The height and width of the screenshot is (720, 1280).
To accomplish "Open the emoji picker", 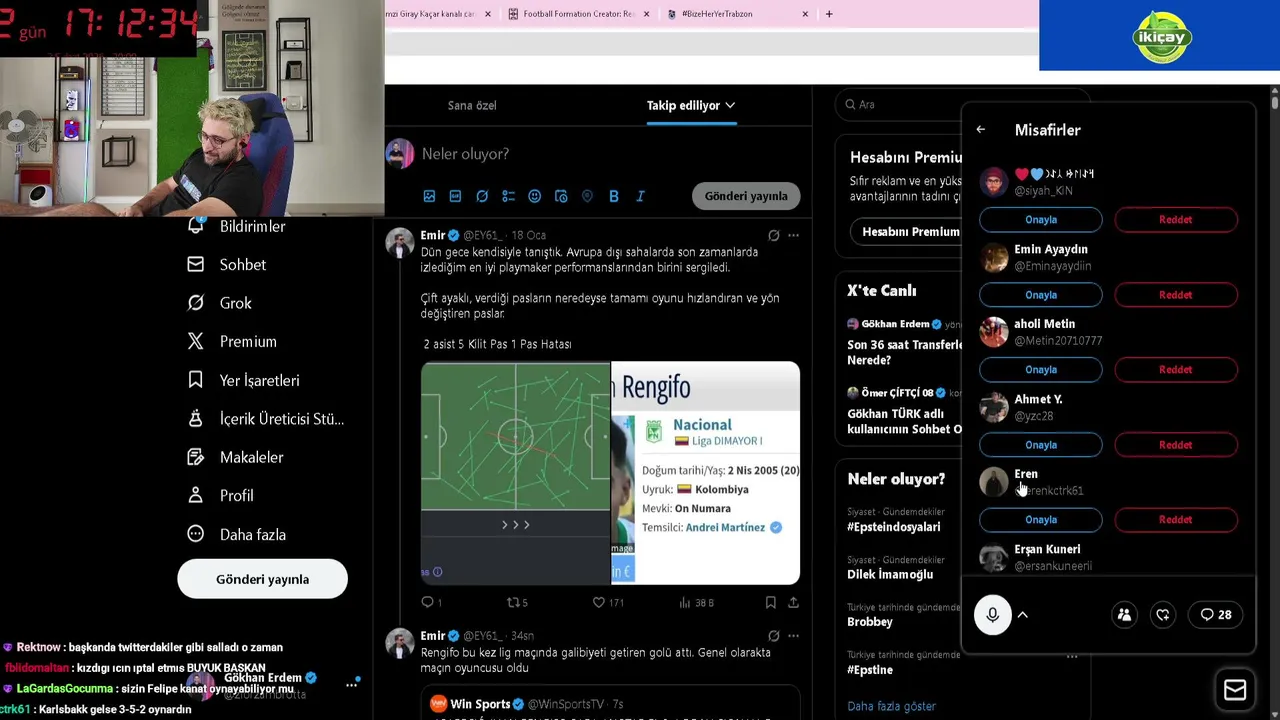I will (x=534, y=196).
